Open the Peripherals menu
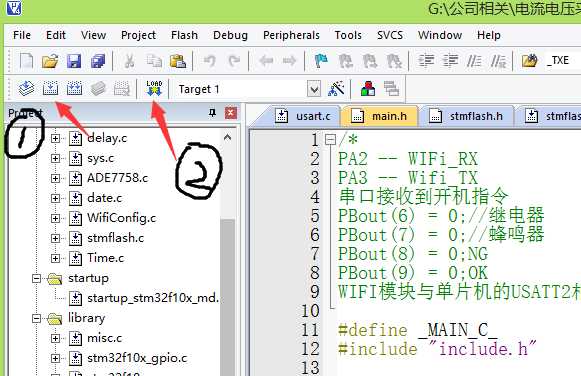The width and height of the screenshot is (581, 376). tap(291, 35)
